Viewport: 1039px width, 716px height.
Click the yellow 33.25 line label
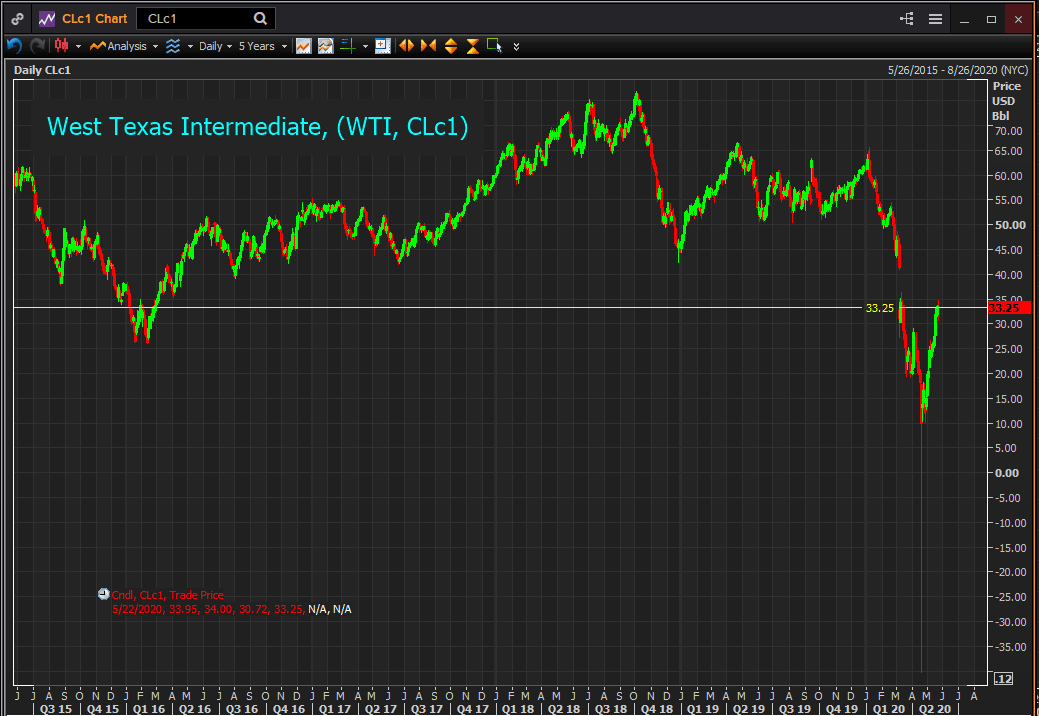(x=879, y=308)
